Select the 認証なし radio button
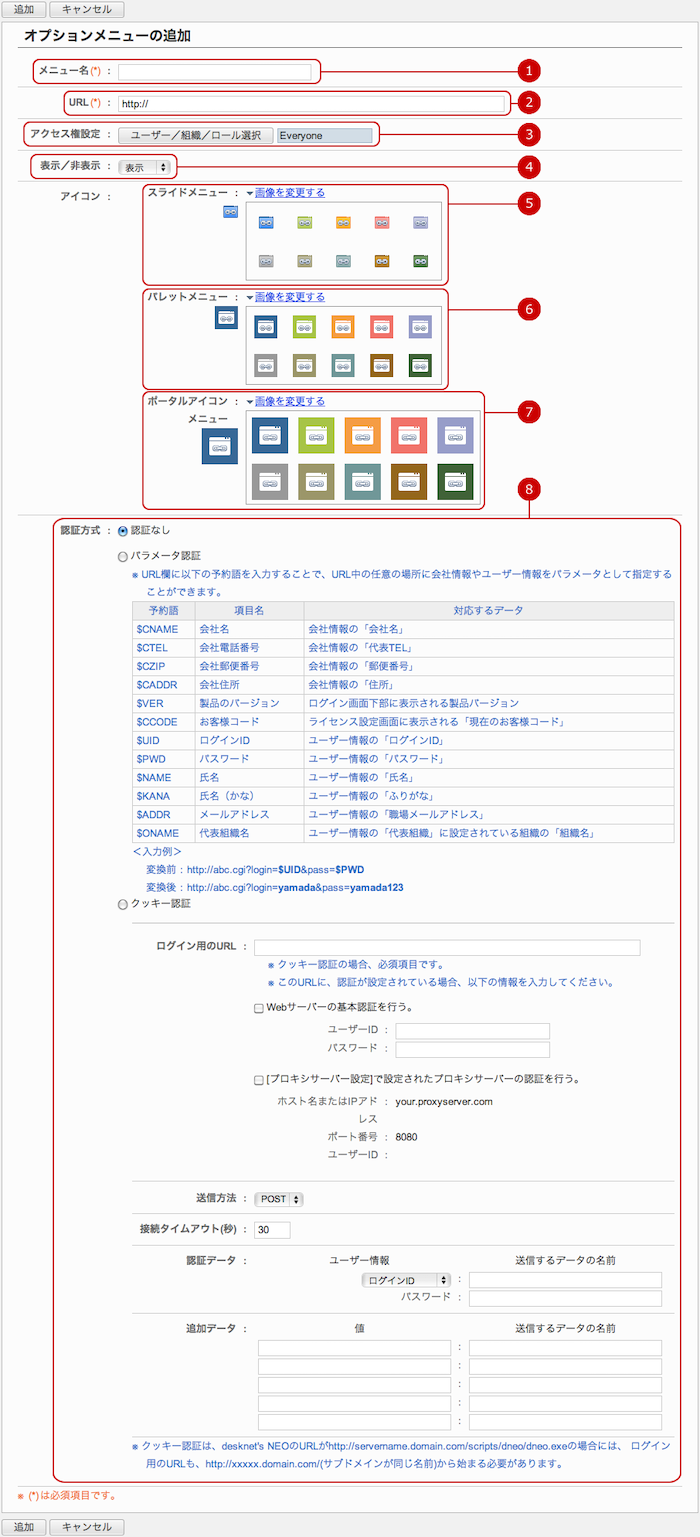Viewport: 700px width, 1537px height. [x=123, y=530]
